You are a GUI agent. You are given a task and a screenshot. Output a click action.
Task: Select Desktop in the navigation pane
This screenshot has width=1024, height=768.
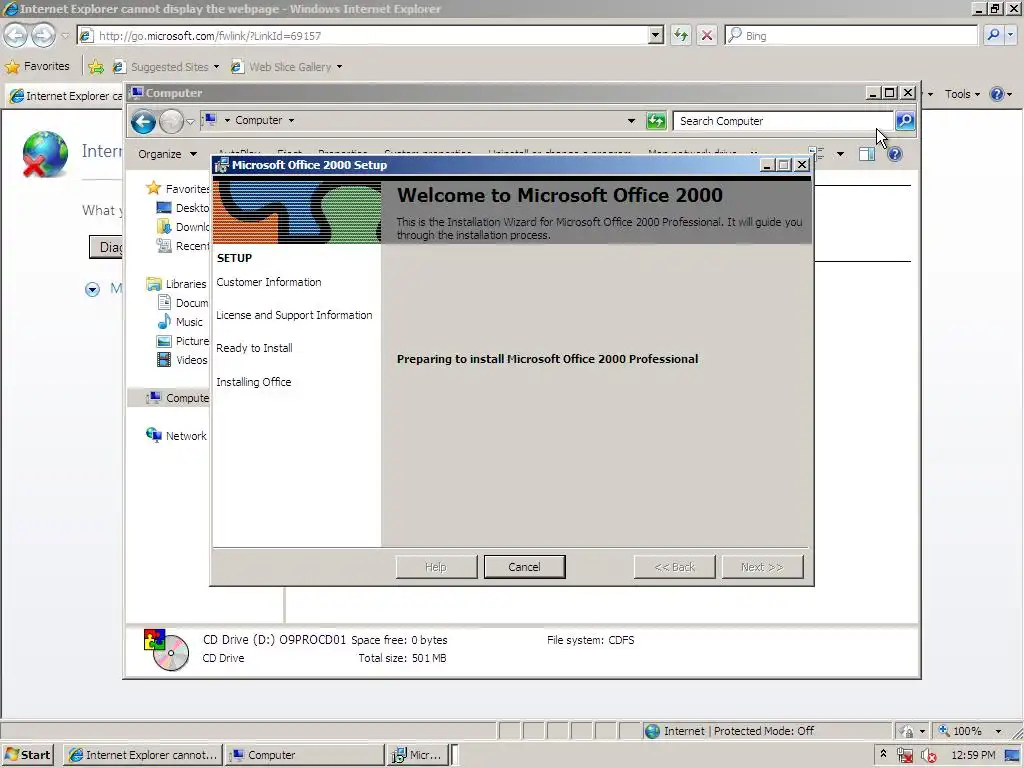click(x=183, y=208)
